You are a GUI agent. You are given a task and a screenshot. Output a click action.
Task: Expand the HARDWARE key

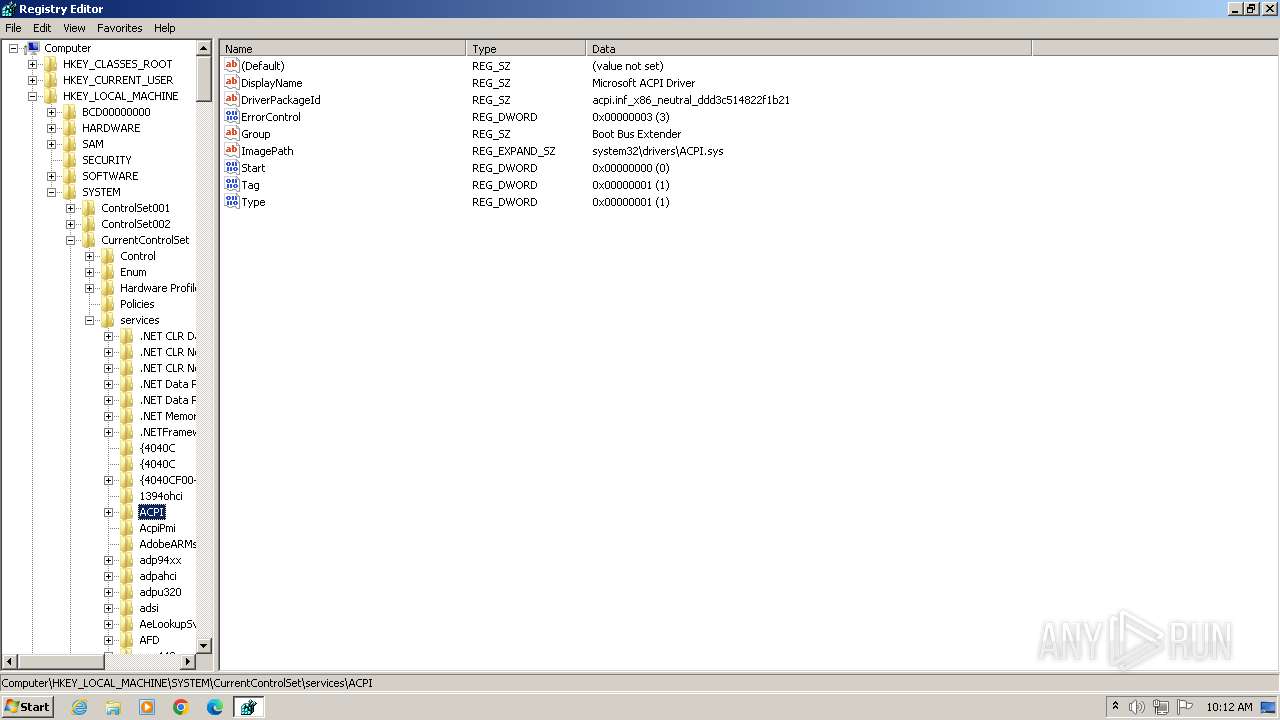point(52,128)
